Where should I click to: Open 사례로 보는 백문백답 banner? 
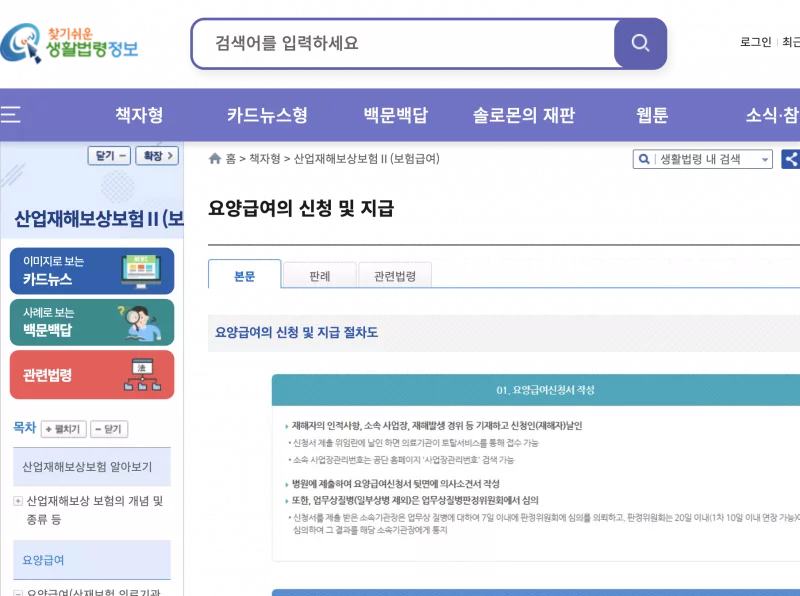[x=92, y=322]
